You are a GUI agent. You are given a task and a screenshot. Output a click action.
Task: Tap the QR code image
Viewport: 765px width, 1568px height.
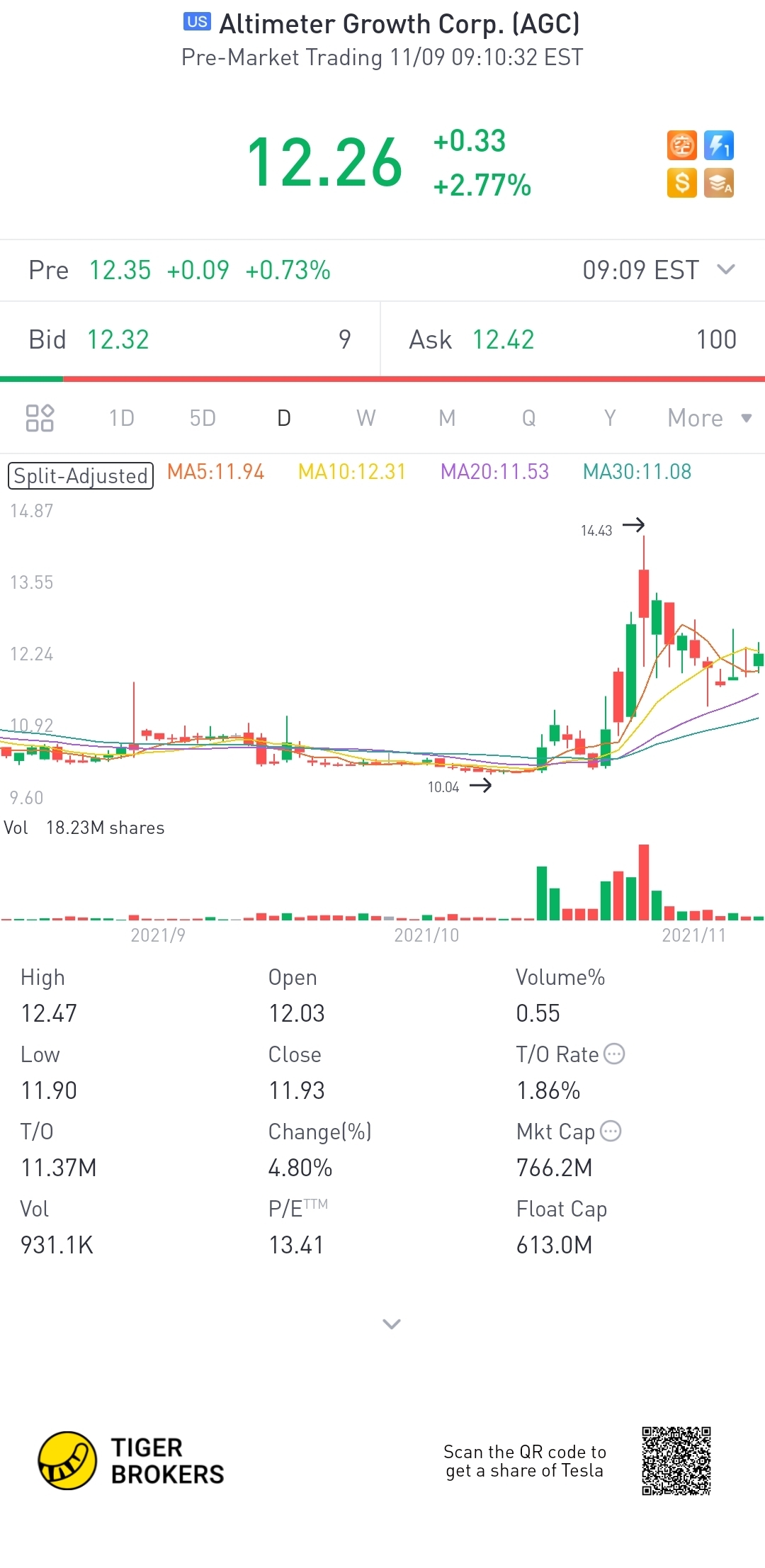[676, 1461]
